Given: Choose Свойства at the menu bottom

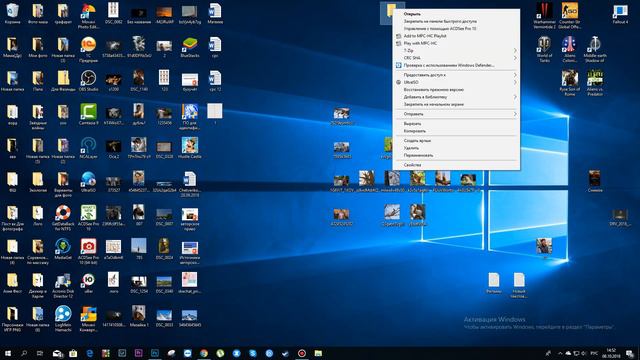Looking at the screenshot, I should pyautogui.click(x=456, y=165).
